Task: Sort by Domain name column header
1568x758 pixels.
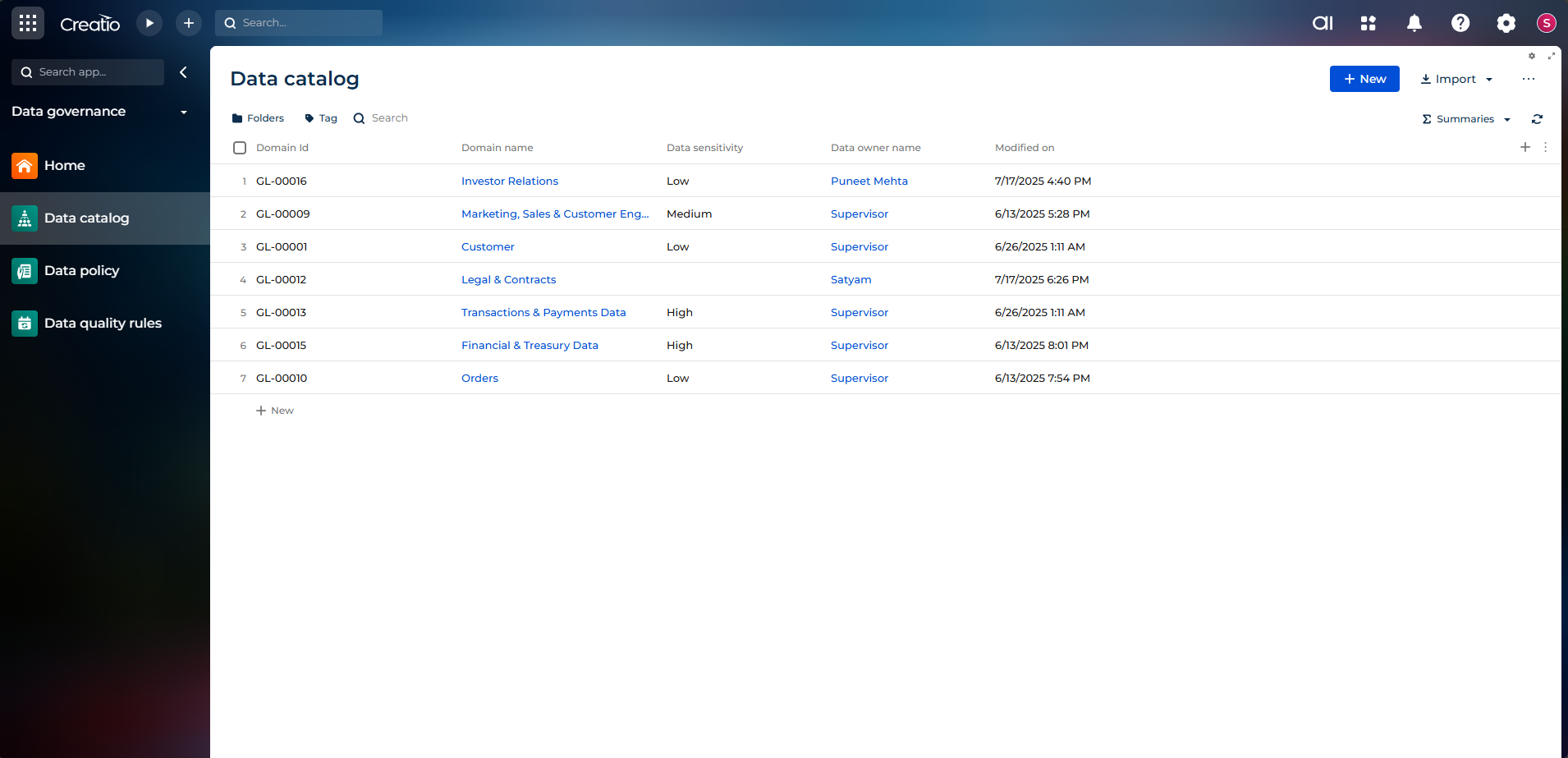Action: pos(497,148)
